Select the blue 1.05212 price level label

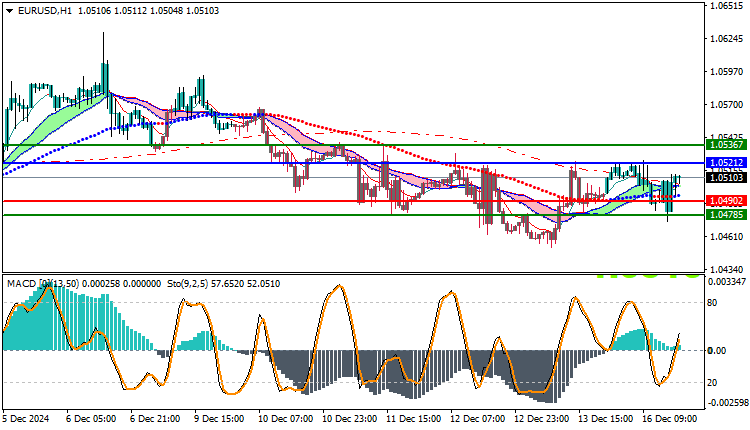727,163
